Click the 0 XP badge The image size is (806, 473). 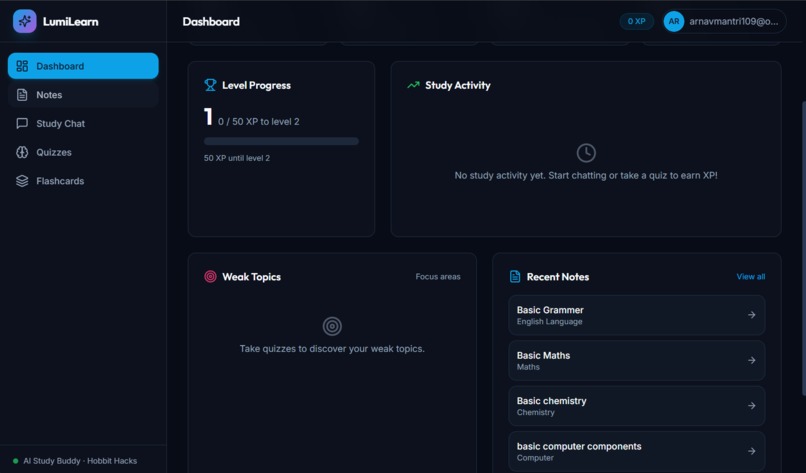(x=636, y=22)
